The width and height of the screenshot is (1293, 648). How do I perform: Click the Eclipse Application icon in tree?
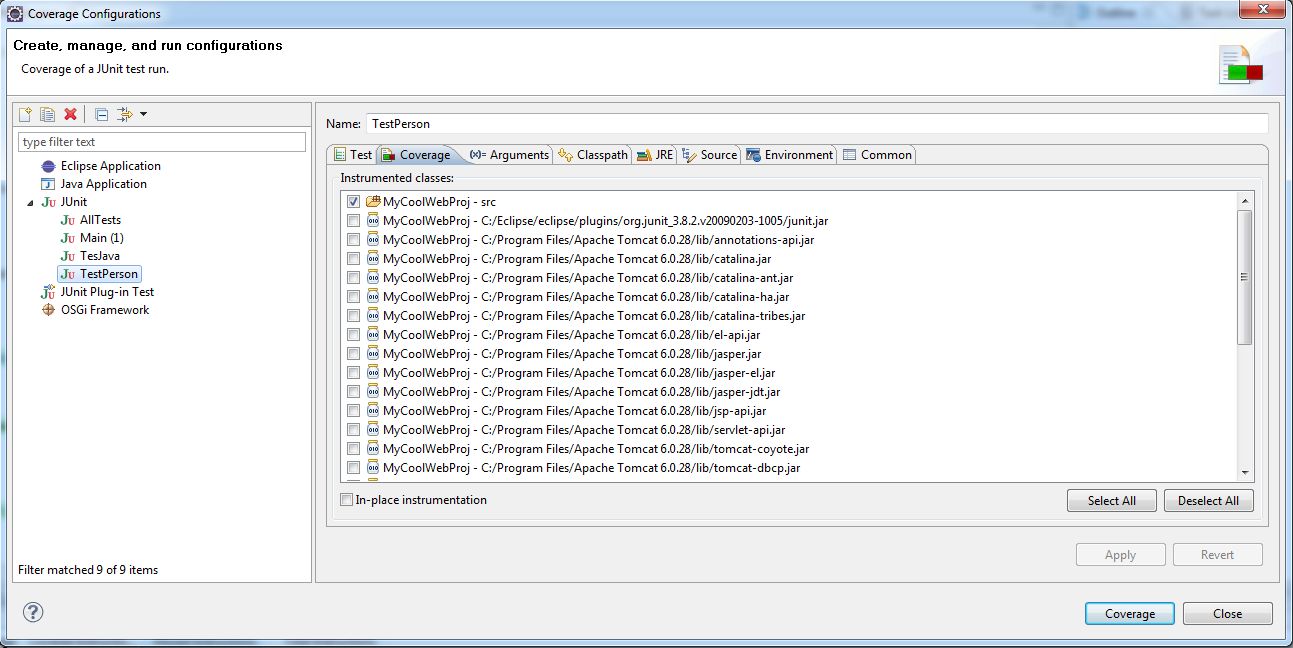click(48, 166)
